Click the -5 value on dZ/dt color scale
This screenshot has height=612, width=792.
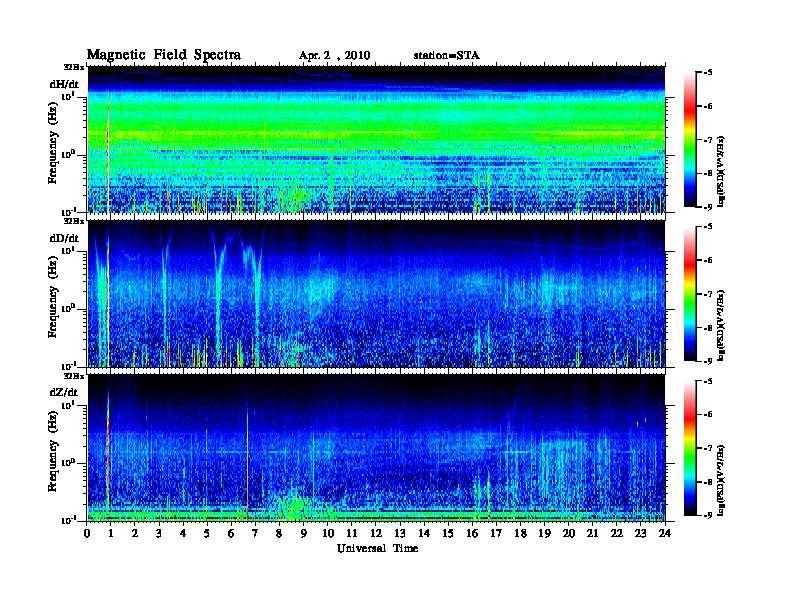[x=707, y=381]
